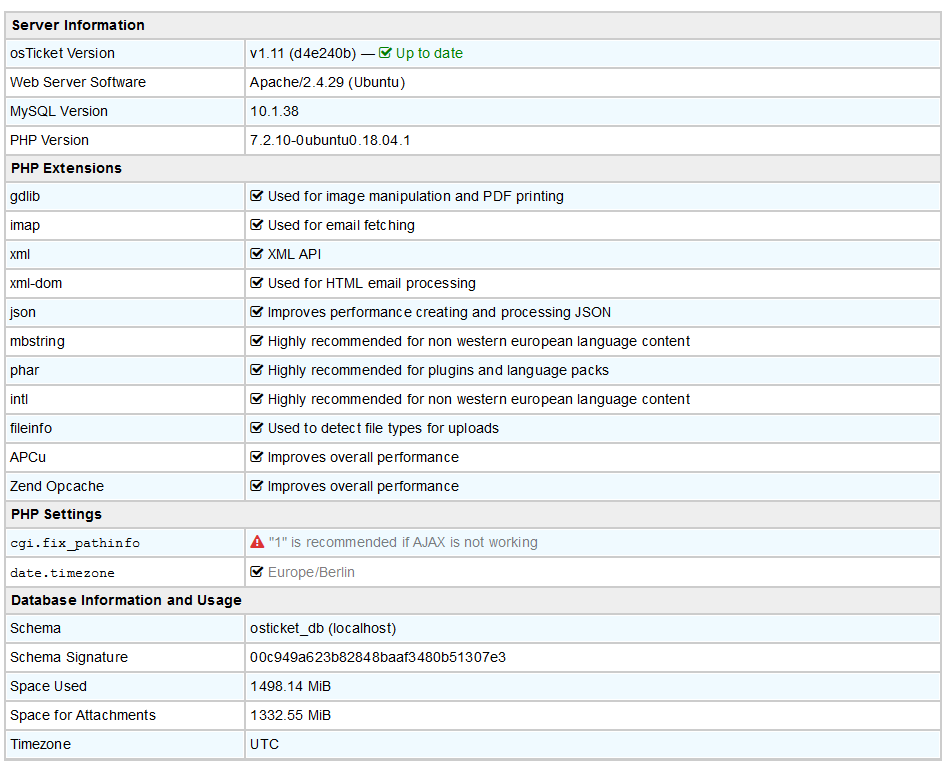Click the green Up to date check icon
The image size is (949, 769).
(385, 54)
